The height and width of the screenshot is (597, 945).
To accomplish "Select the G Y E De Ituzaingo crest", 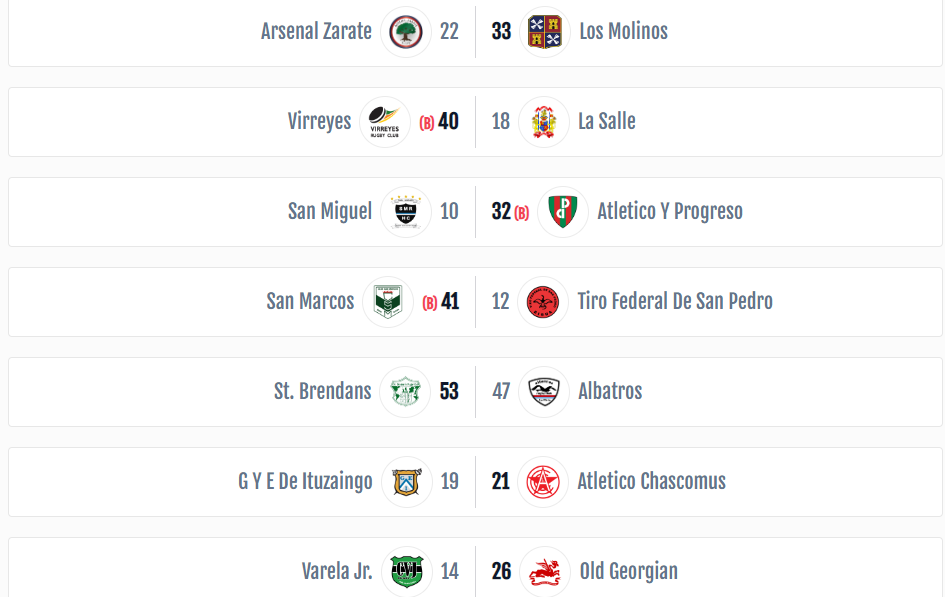I will (x=407, y=482).
